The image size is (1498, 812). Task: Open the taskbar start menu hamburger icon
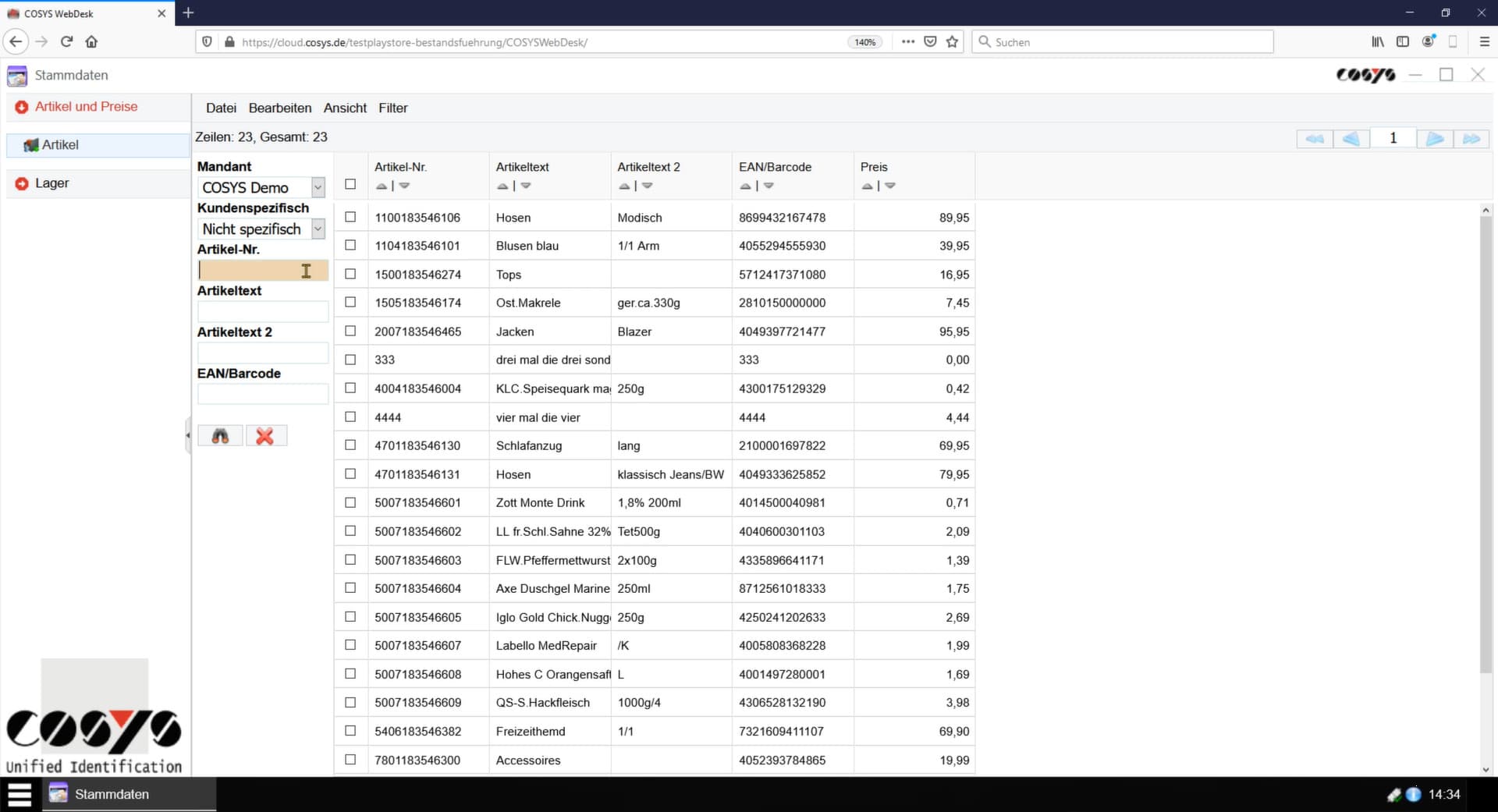[20, 795]
